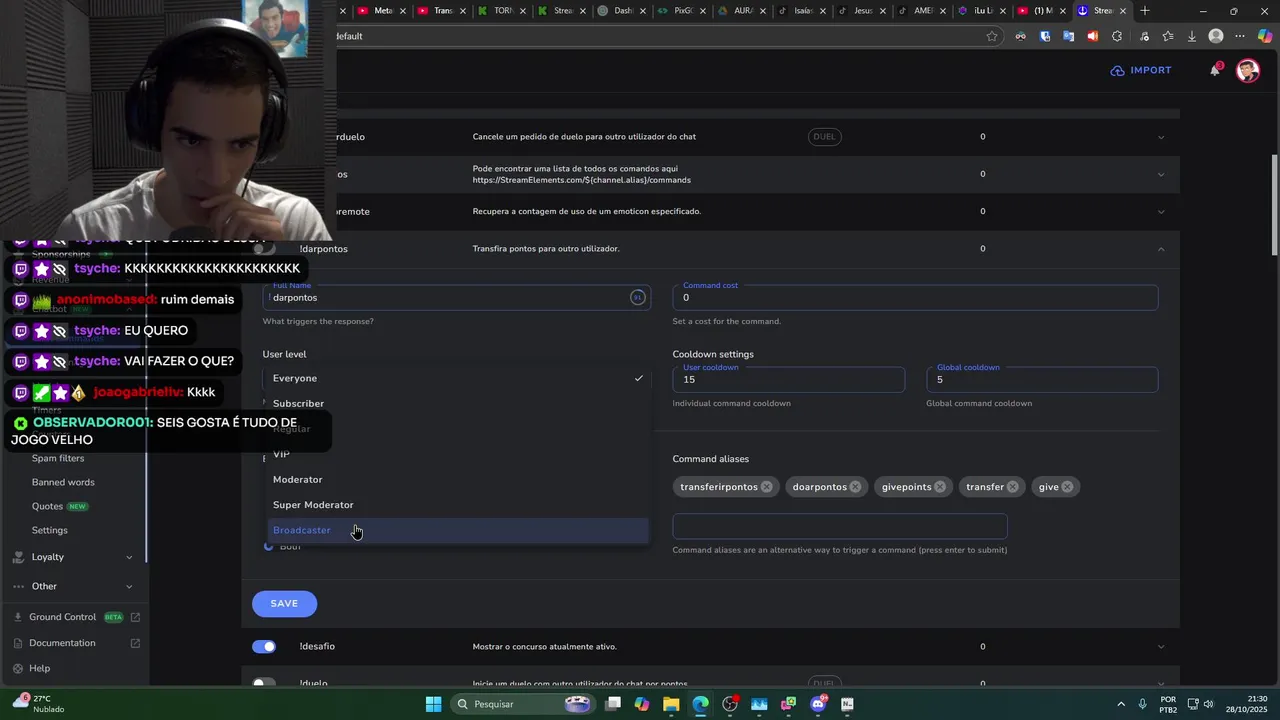The image size is (1280, 720).
Task: Open Ground Control in sidebar
Action: pos(62,617)
